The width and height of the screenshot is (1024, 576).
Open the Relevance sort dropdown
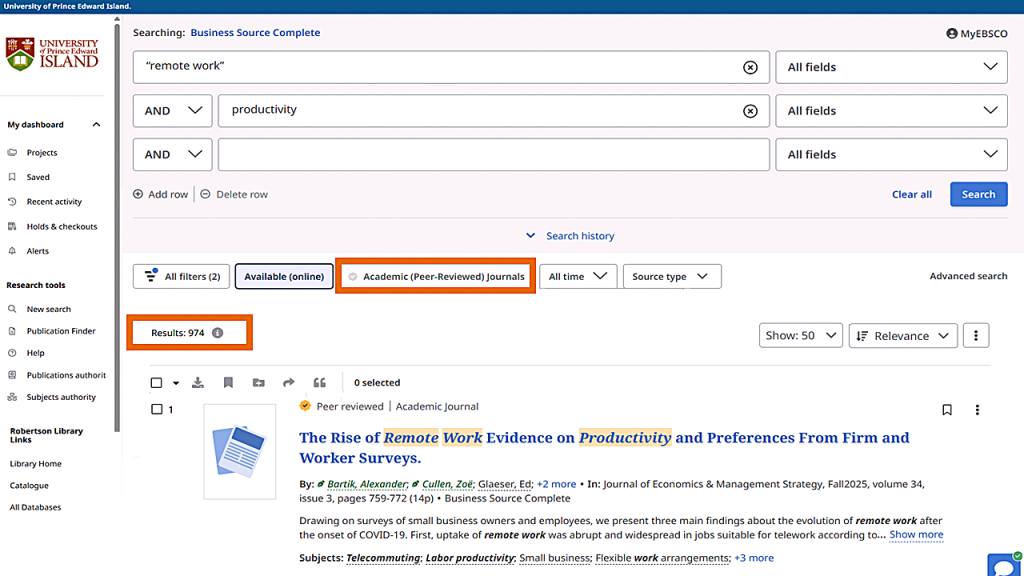click(903, 336)
